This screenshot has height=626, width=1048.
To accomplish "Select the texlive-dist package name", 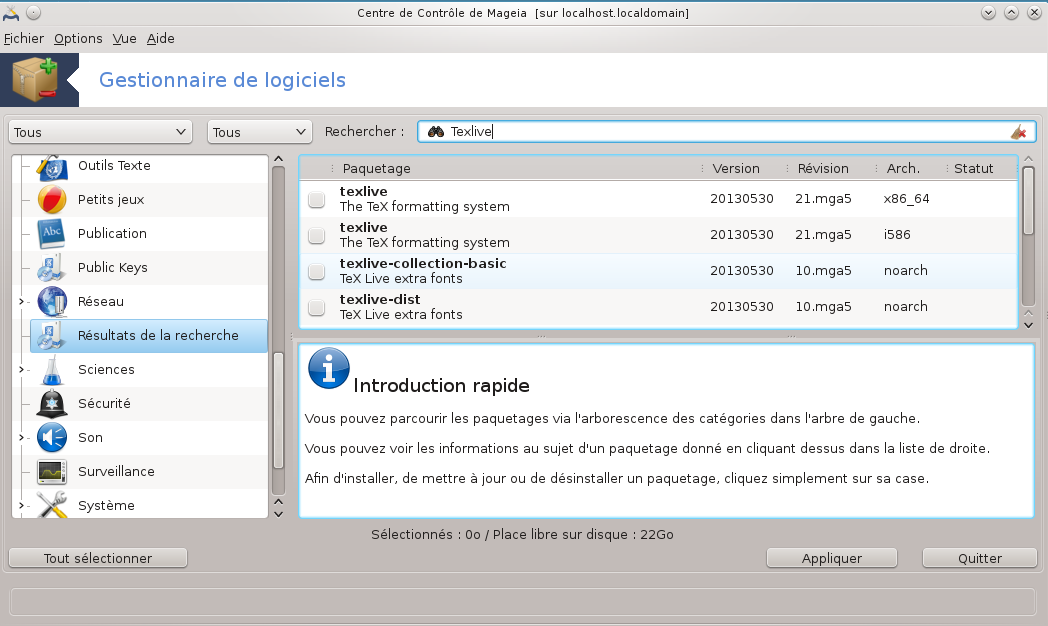I will click(x=380, y=299).
